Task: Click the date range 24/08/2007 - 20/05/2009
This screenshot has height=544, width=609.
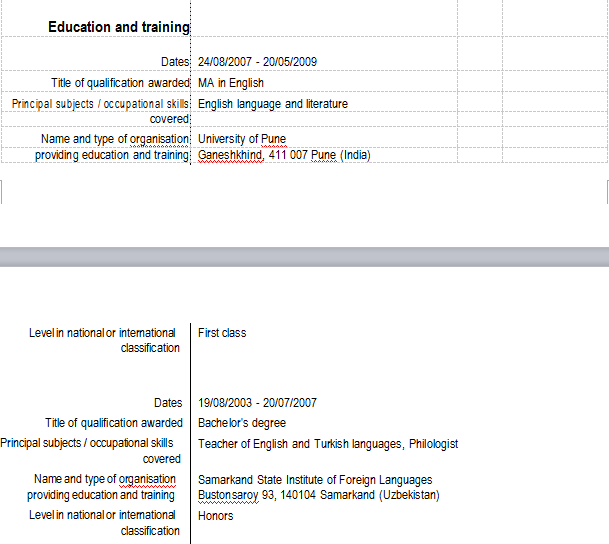Action: [257, 62]
